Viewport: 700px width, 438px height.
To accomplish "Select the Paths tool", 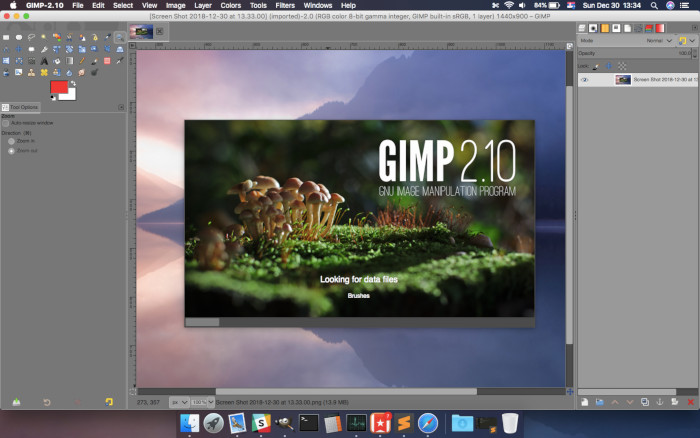I will point(95,38).
